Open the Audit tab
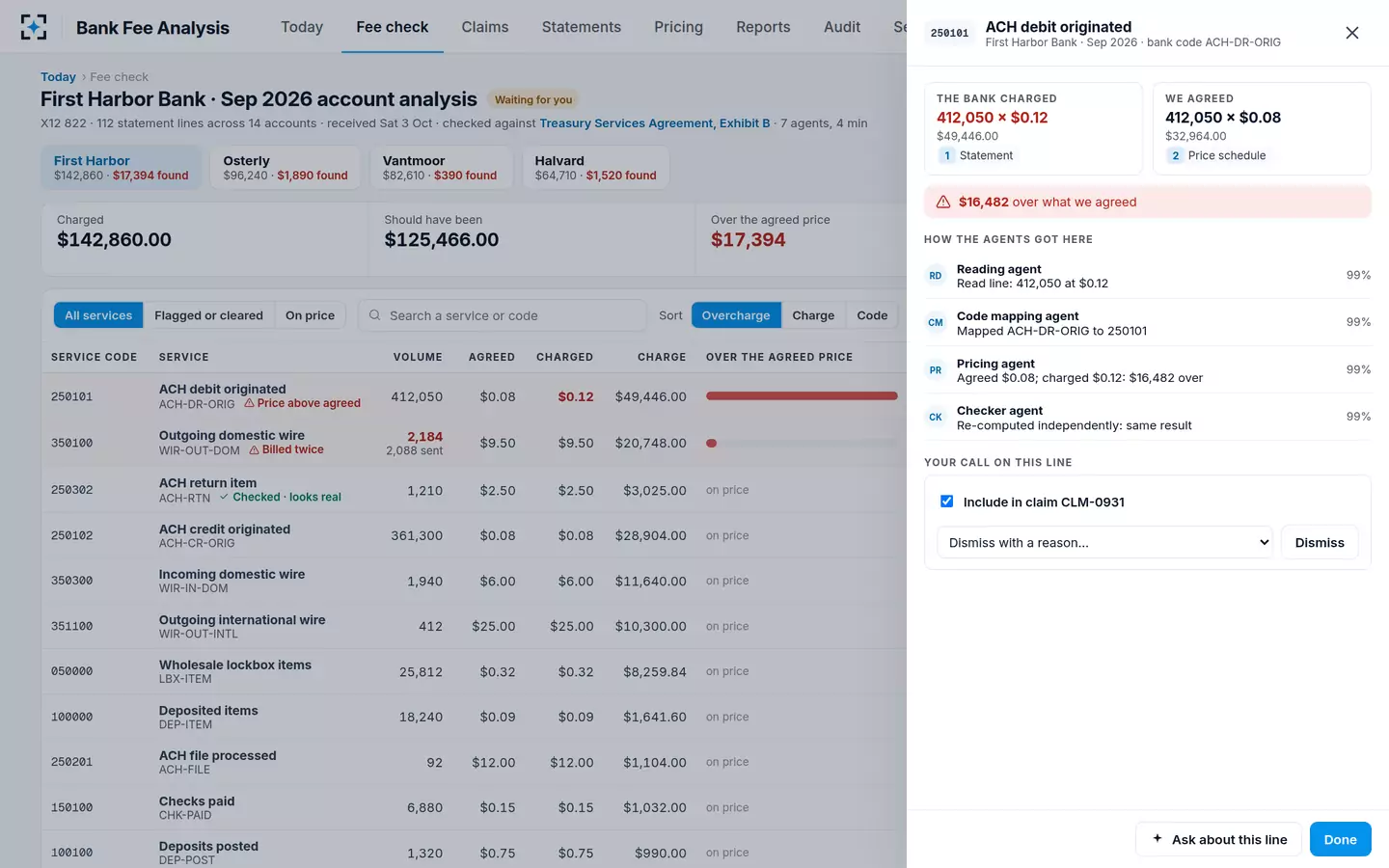The height and width of the screenshot is (868, 1389). point(842,27)
